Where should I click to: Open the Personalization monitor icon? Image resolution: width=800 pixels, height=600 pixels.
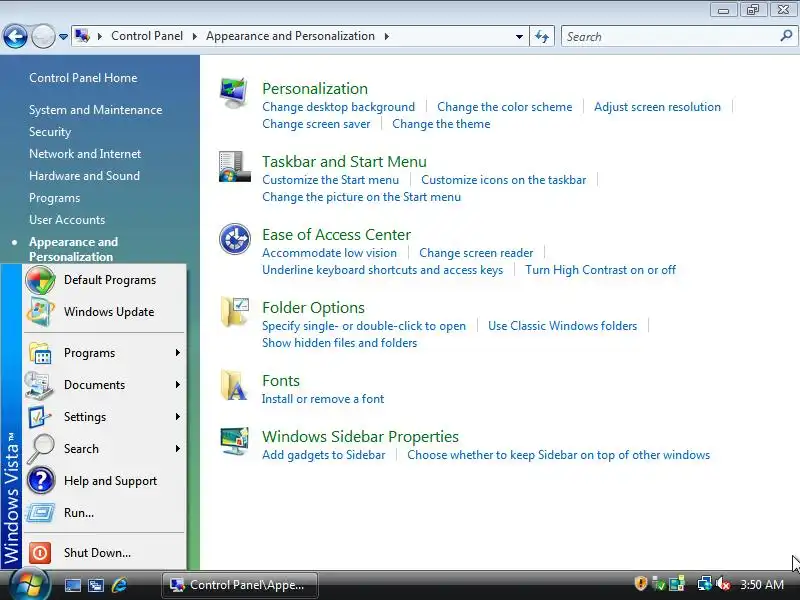234,93
